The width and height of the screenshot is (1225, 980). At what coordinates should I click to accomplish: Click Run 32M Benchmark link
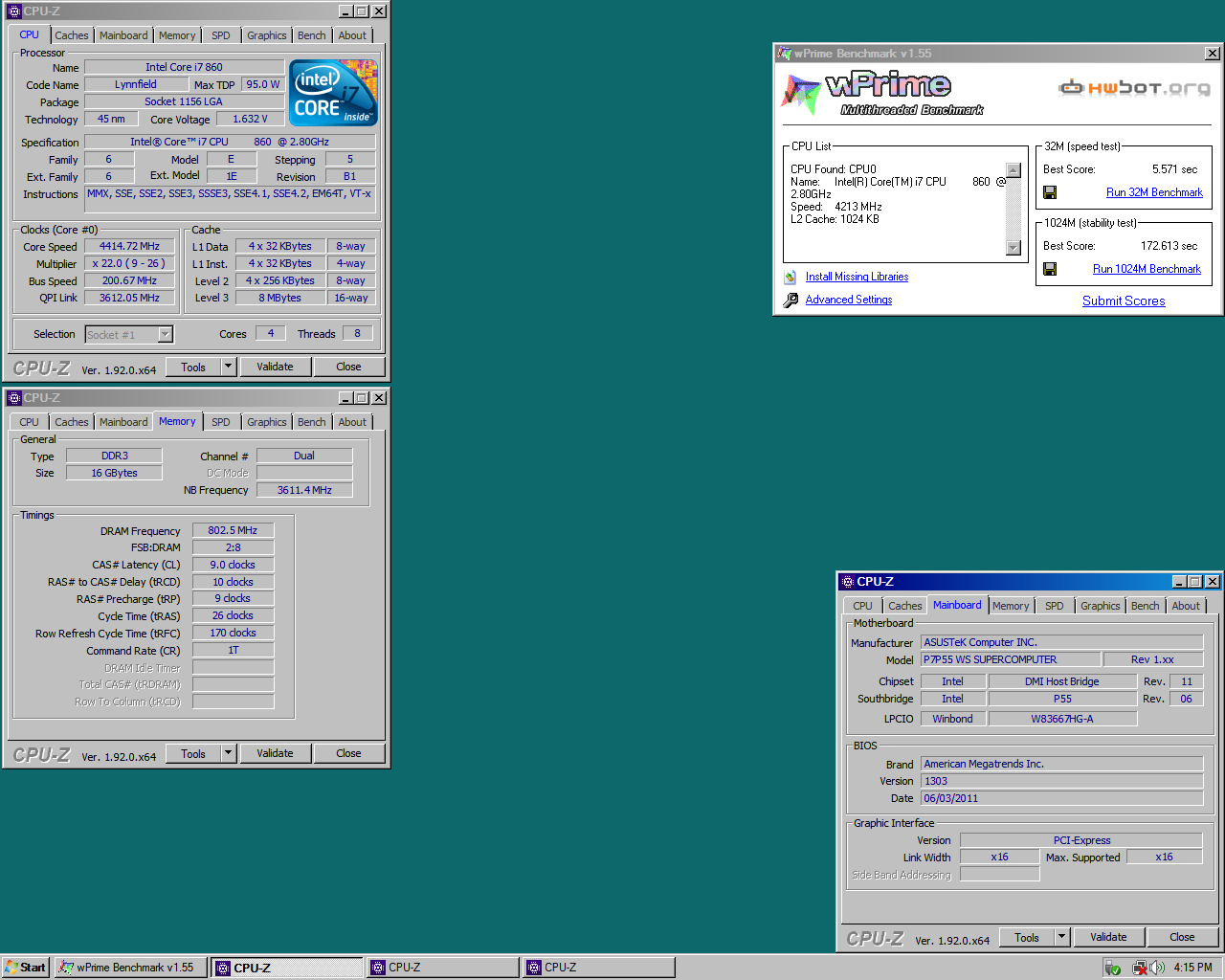pos(1154,192)
